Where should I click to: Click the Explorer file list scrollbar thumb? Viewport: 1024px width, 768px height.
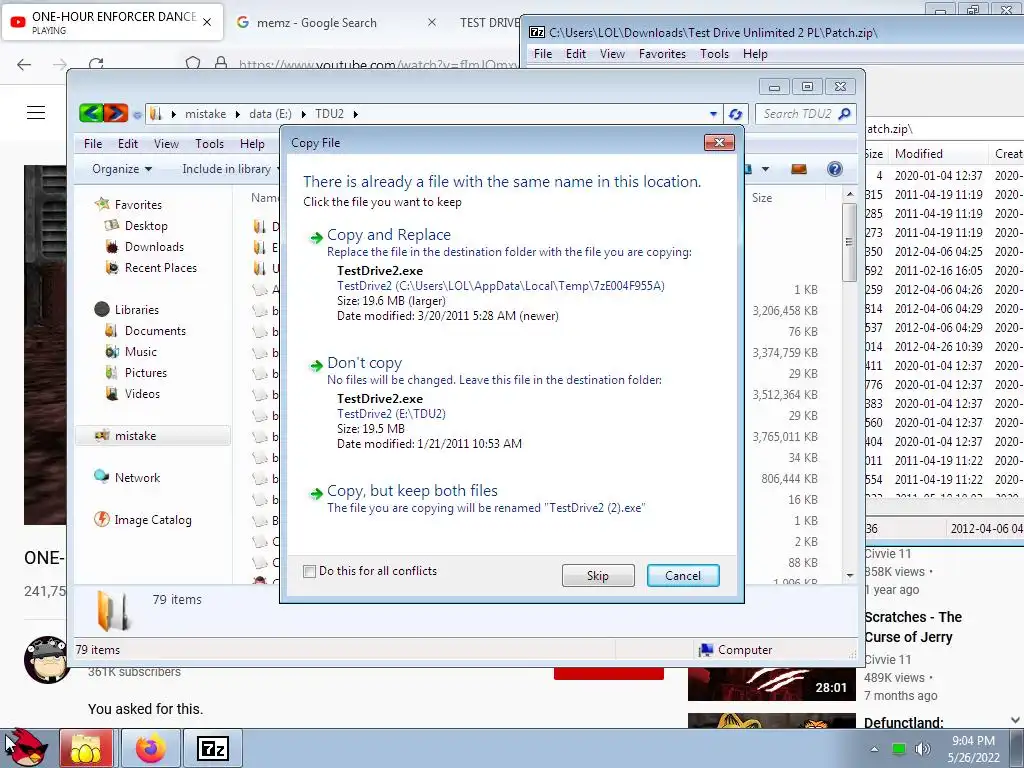(x=849, y=242)
